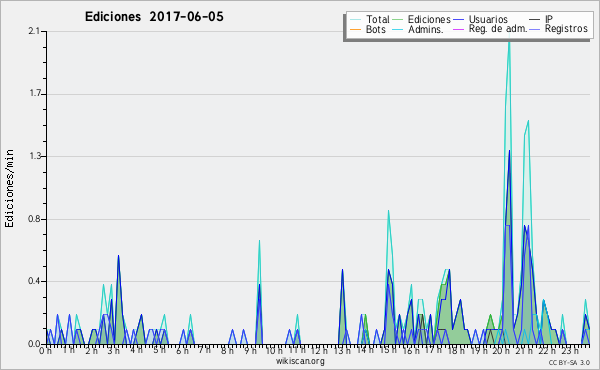Click the green swatch beside Ediciones legend
Screen dimensions: 600x370
tap(398, 20)
